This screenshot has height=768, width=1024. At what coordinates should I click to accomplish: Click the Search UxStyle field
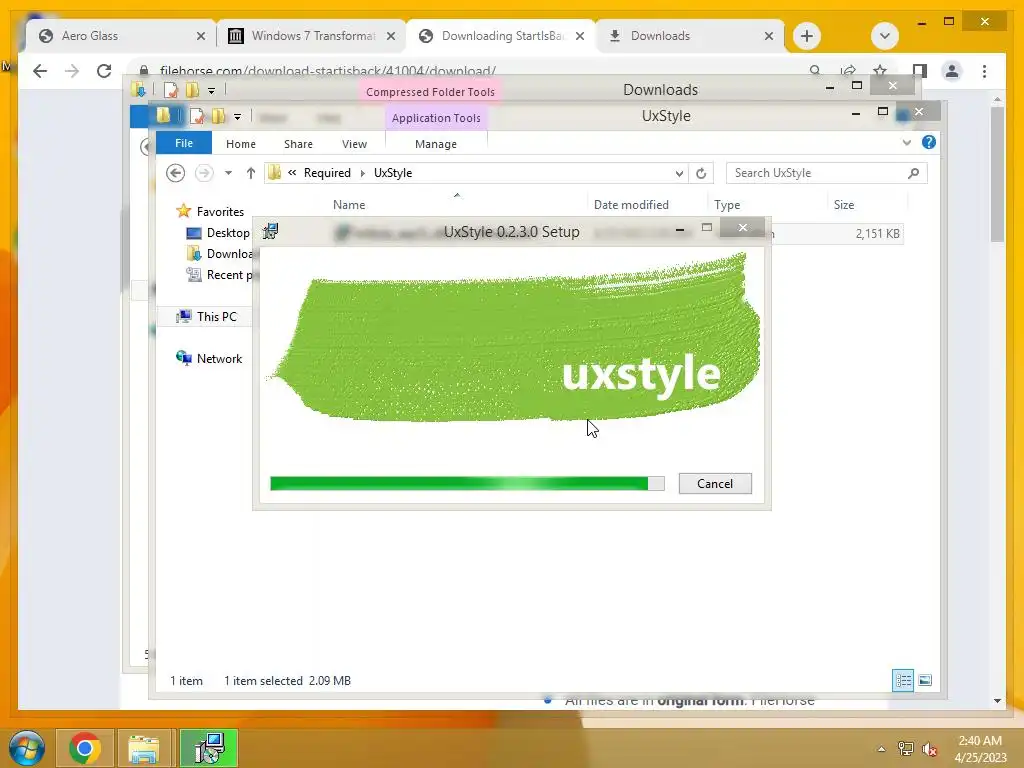coord(826,173)
